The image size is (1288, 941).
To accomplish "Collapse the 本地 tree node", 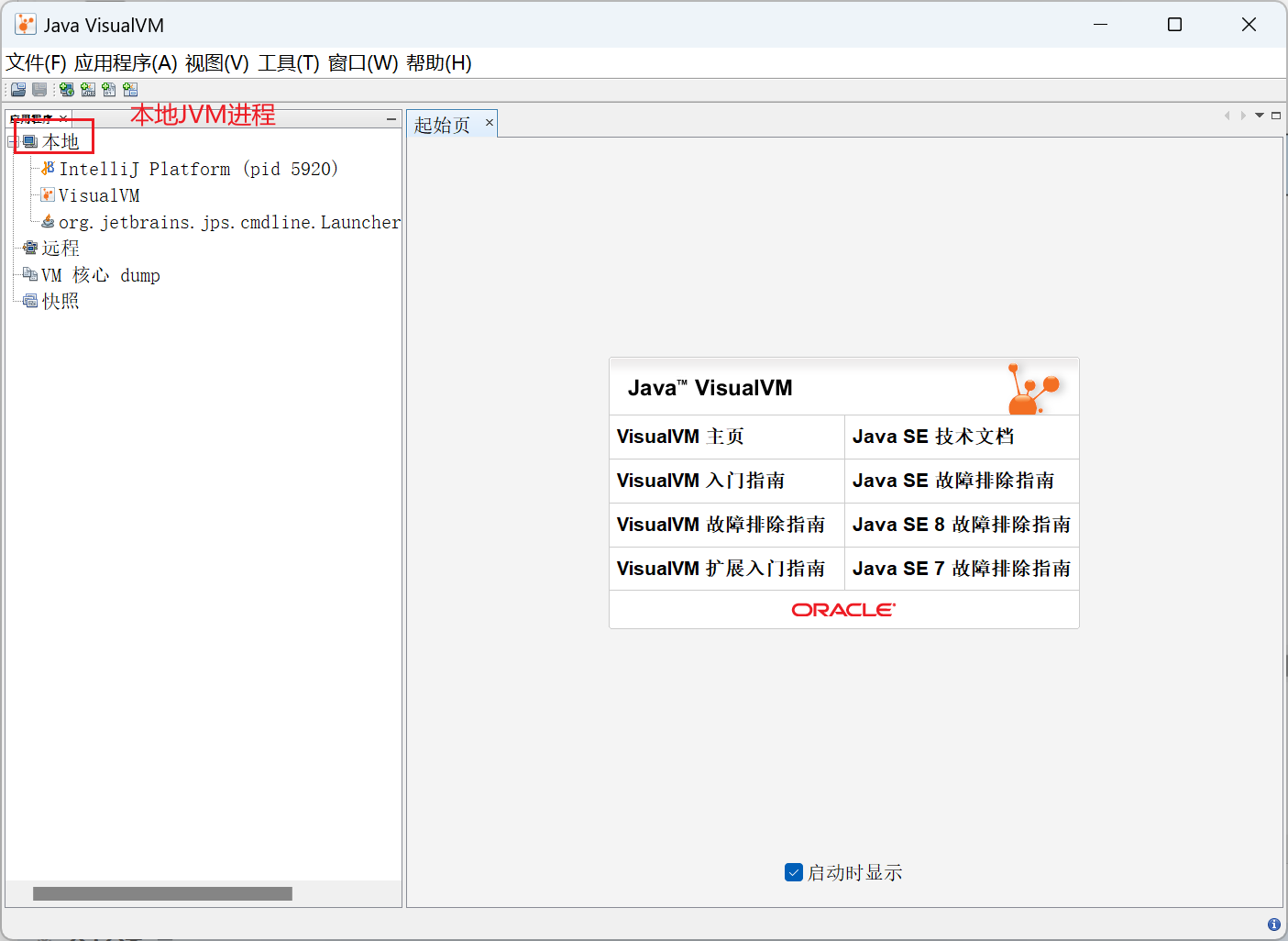I will [13, 141].
